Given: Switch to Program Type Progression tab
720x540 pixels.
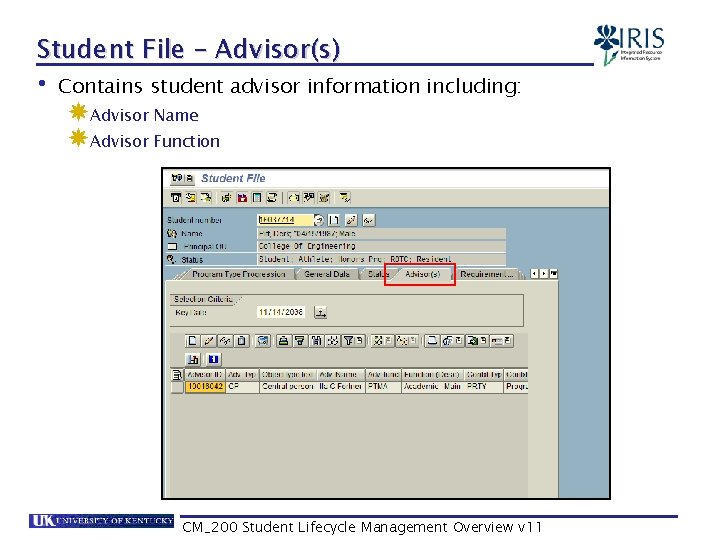Looking at the screenshot, I should [238, 274].
